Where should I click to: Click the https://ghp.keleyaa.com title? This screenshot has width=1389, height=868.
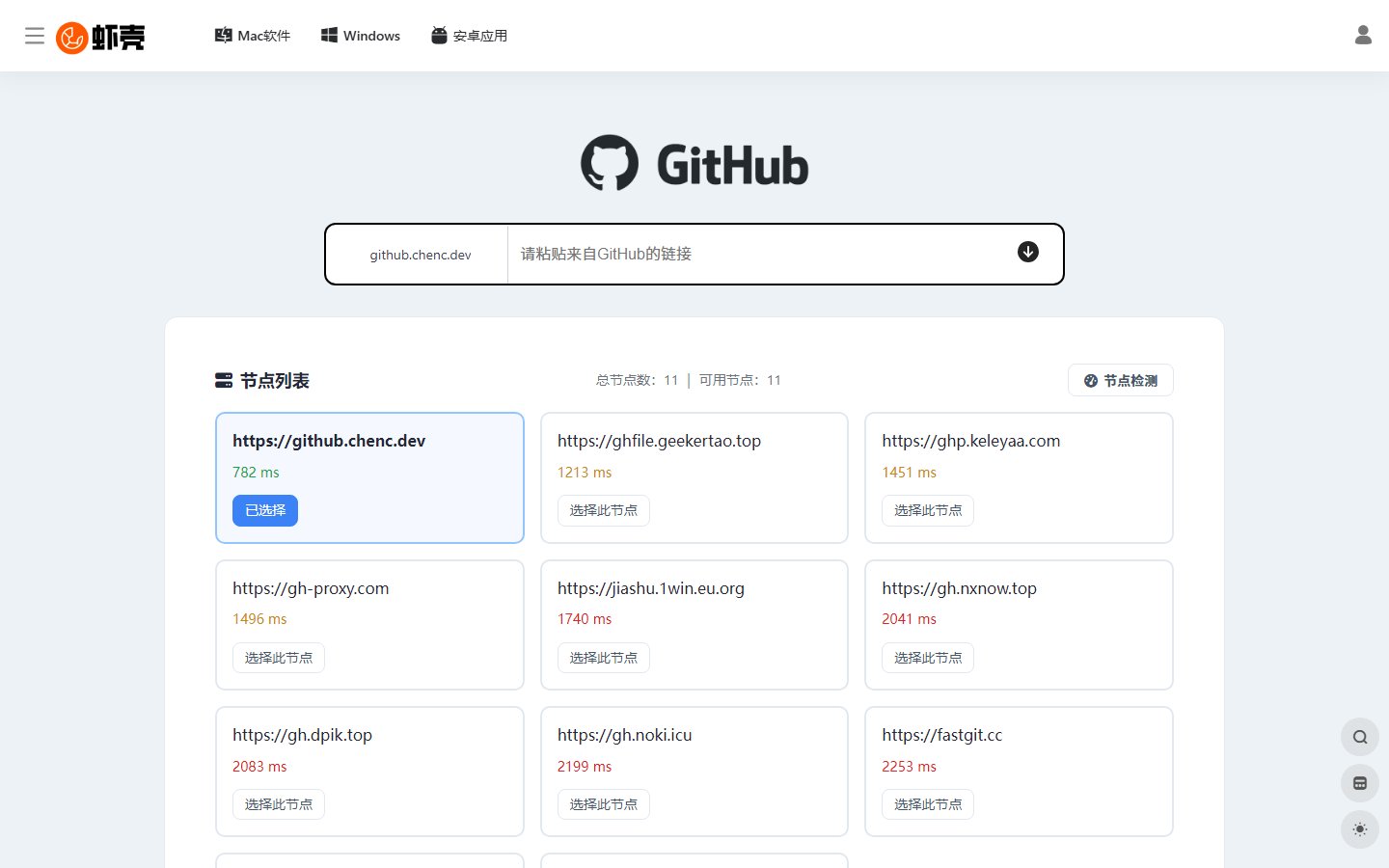tap(970, 441)
